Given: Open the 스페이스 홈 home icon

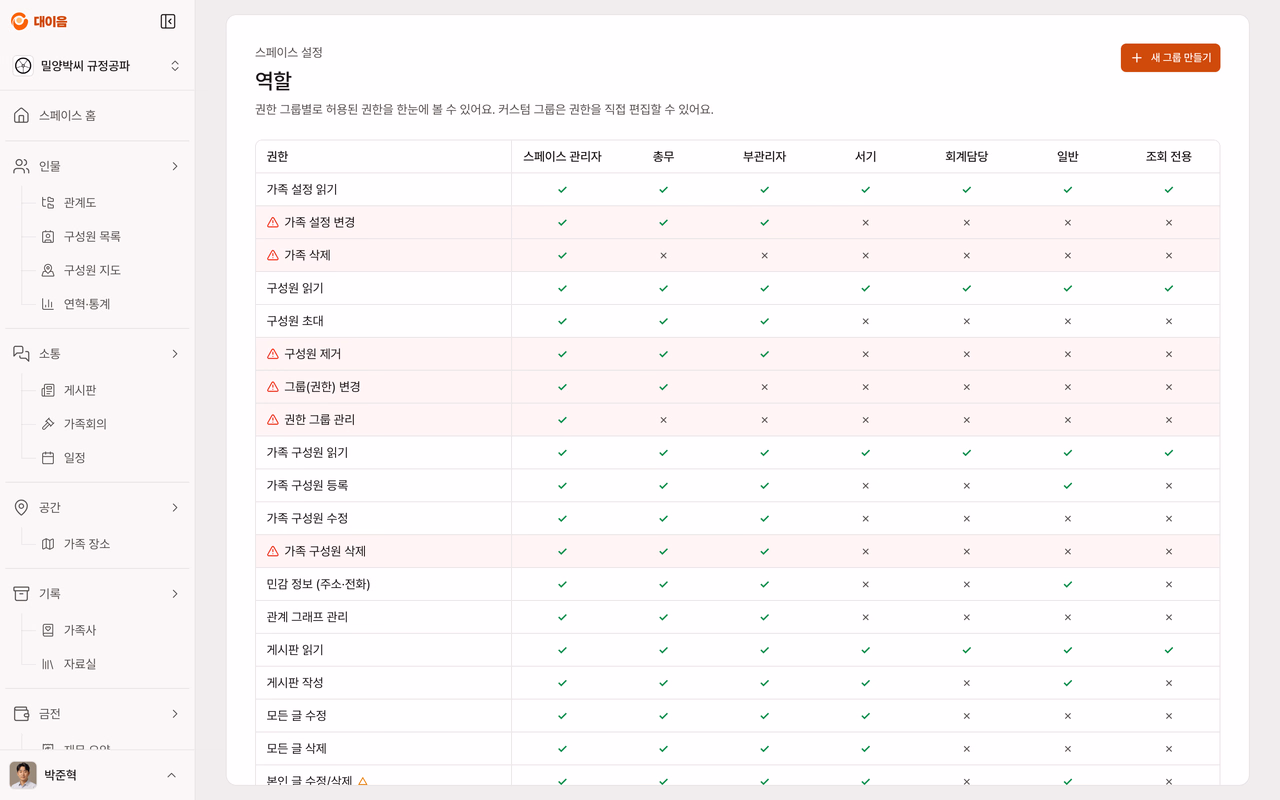Looking at the screenshot, I should [21, 115].
